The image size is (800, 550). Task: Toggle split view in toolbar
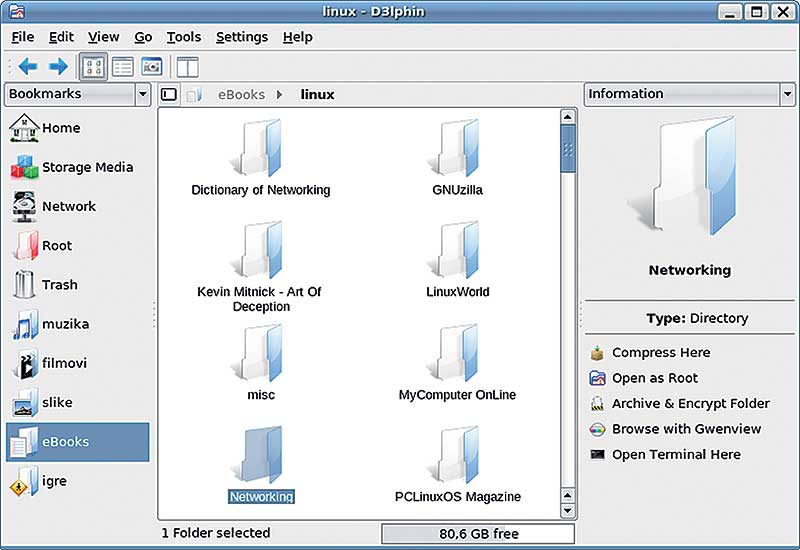click(x=187, y=67)
